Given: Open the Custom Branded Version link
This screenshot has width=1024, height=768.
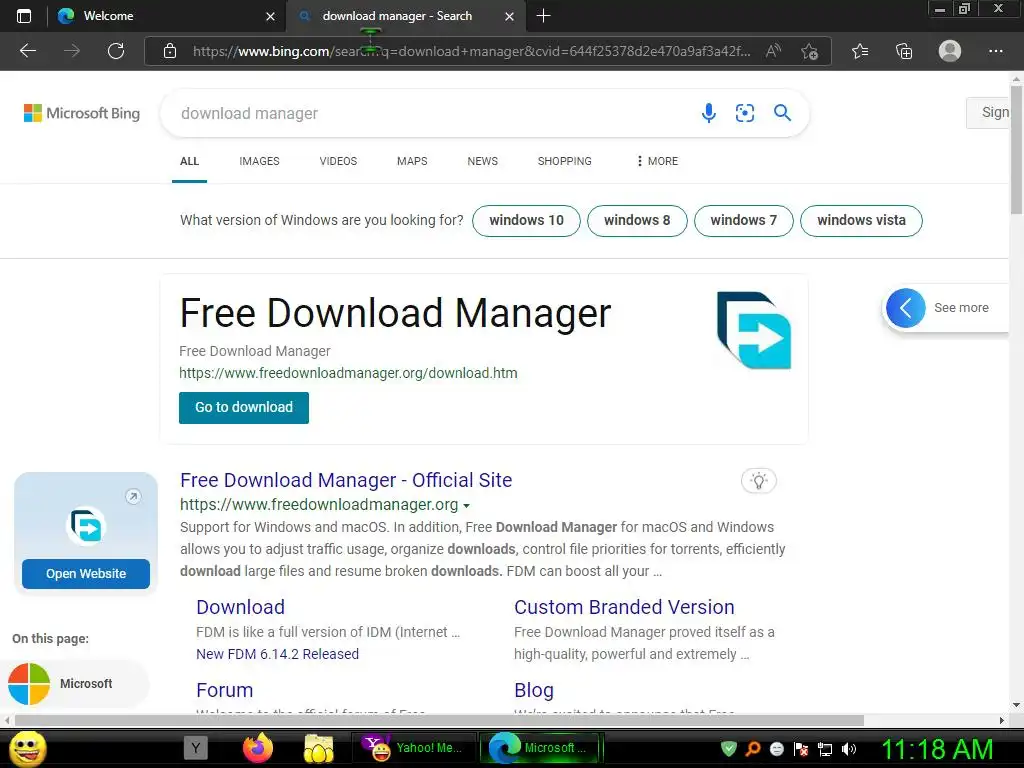Looking at the screenshot, I should pos(624,607).
